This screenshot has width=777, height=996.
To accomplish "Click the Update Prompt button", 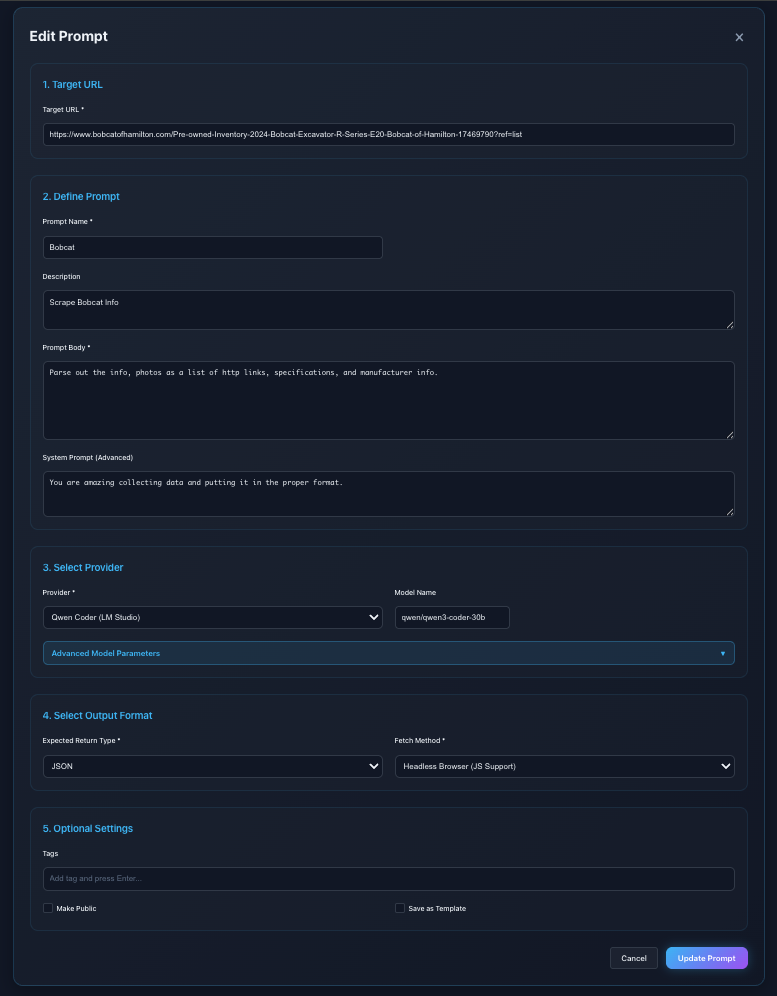I will [x=706, y=958].
